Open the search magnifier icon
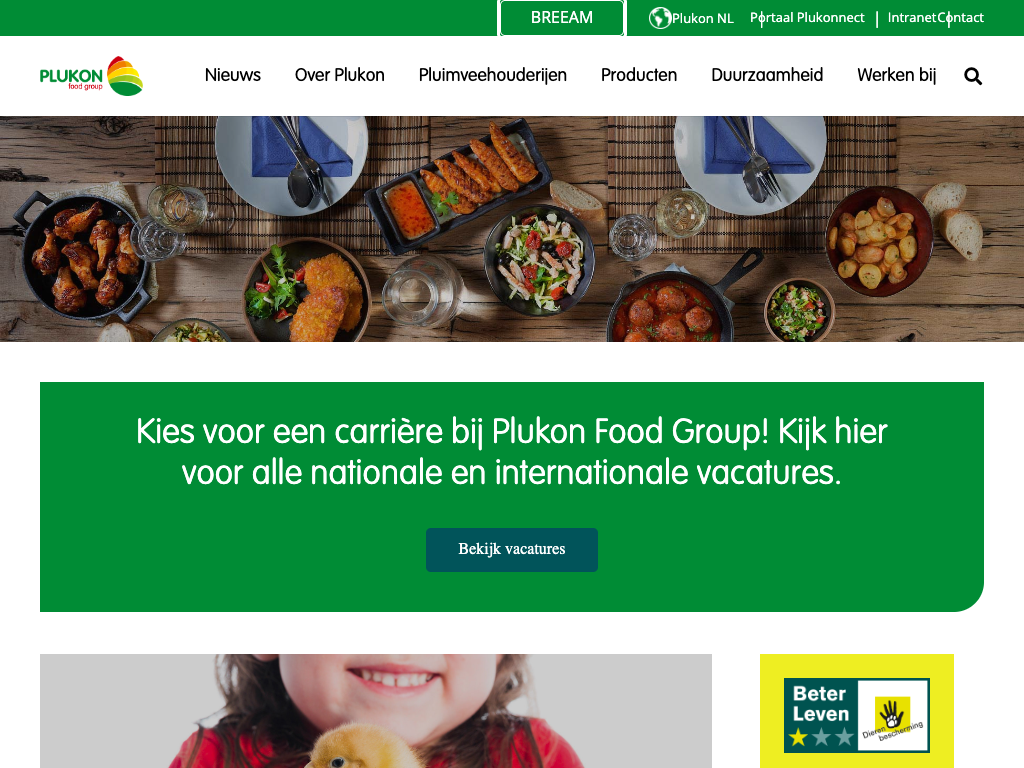This screenshot has height=768, width=1024. point(973,76)
